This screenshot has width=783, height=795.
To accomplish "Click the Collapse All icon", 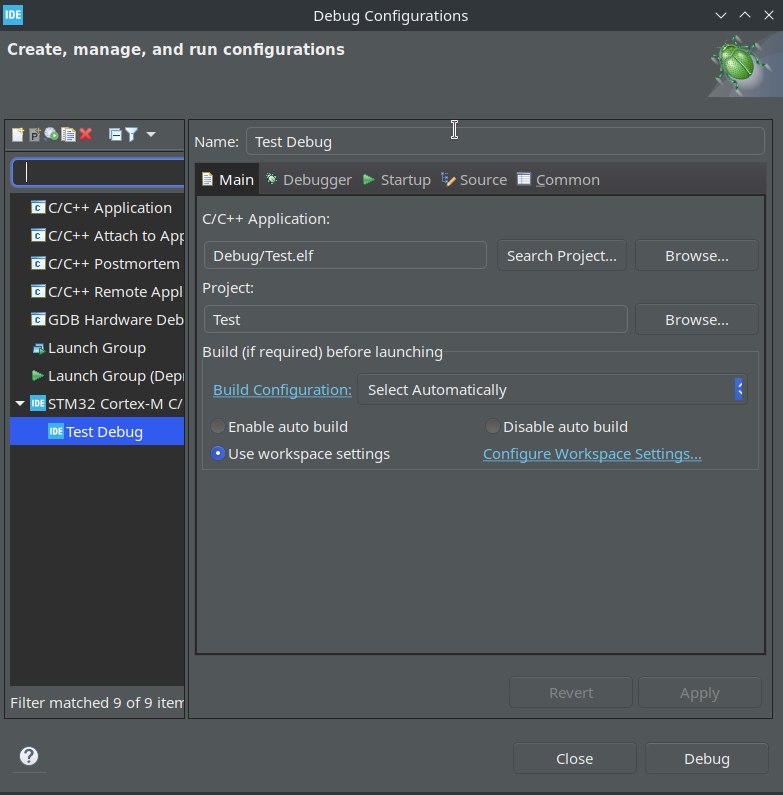I will point(115,134).
